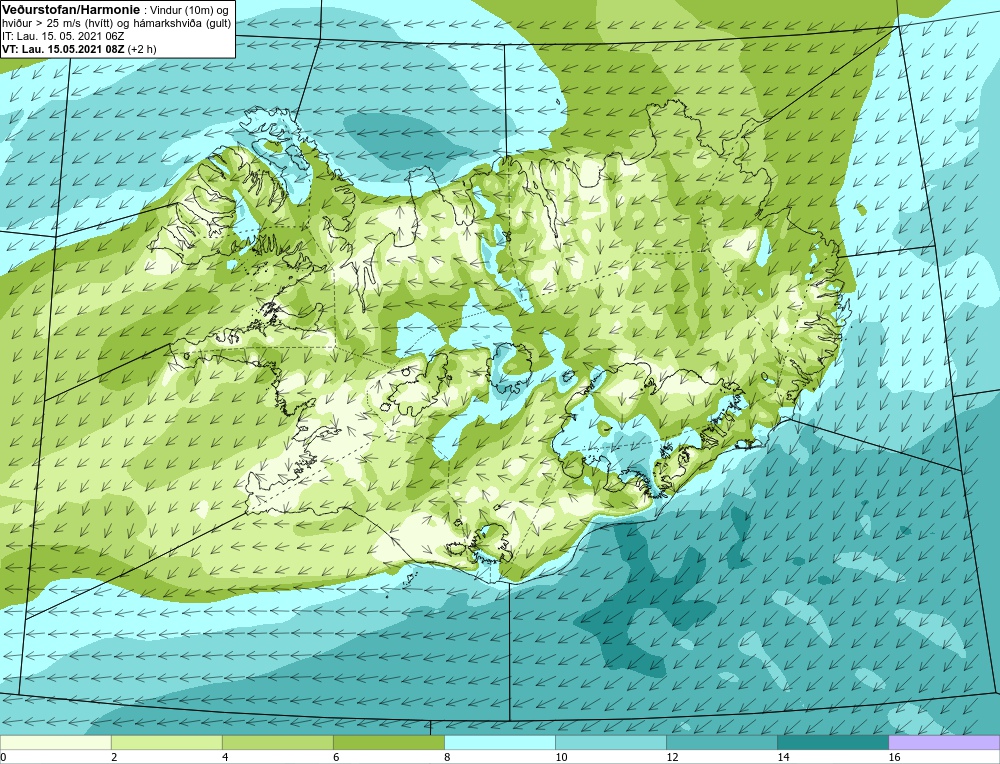Click the 4–6 m/s green legend swatch

point(277,742)
